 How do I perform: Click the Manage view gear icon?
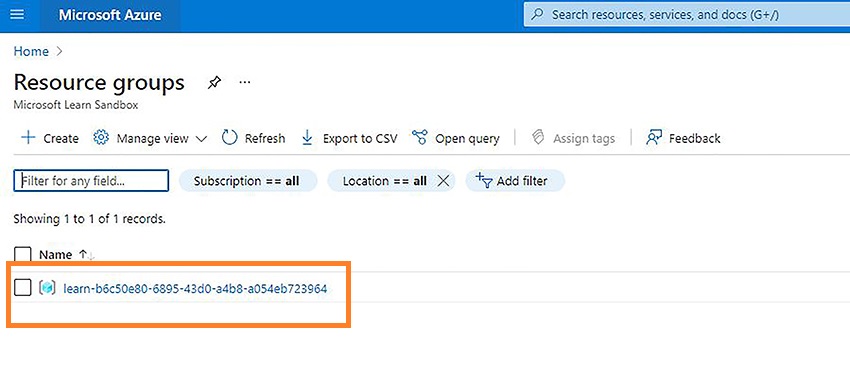point(101,138)
